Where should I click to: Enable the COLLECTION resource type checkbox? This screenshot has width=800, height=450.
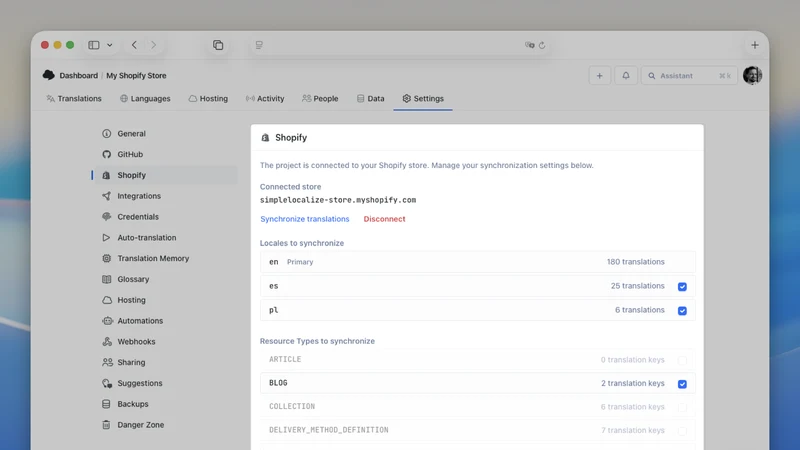pyautogui.click(x=682, y=407)
